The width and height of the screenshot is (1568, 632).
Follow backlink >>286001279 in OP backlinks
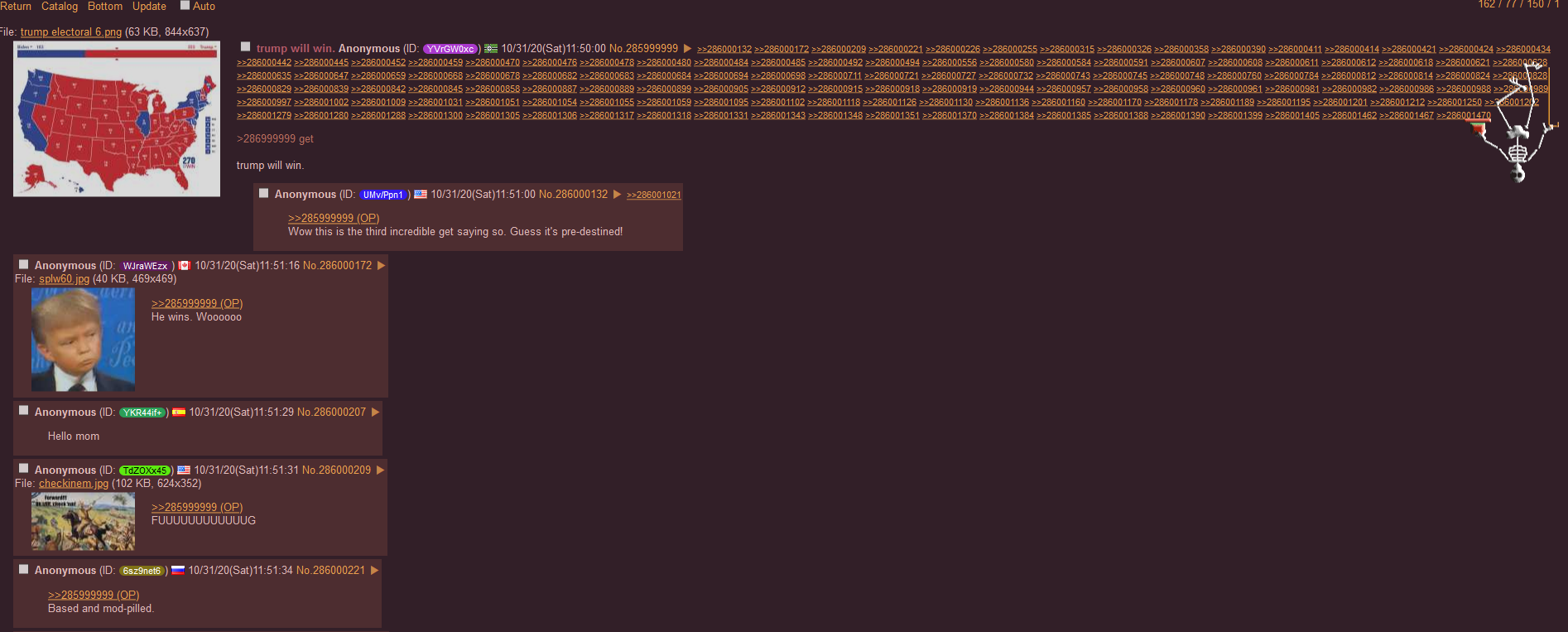(x=264, y=116)
